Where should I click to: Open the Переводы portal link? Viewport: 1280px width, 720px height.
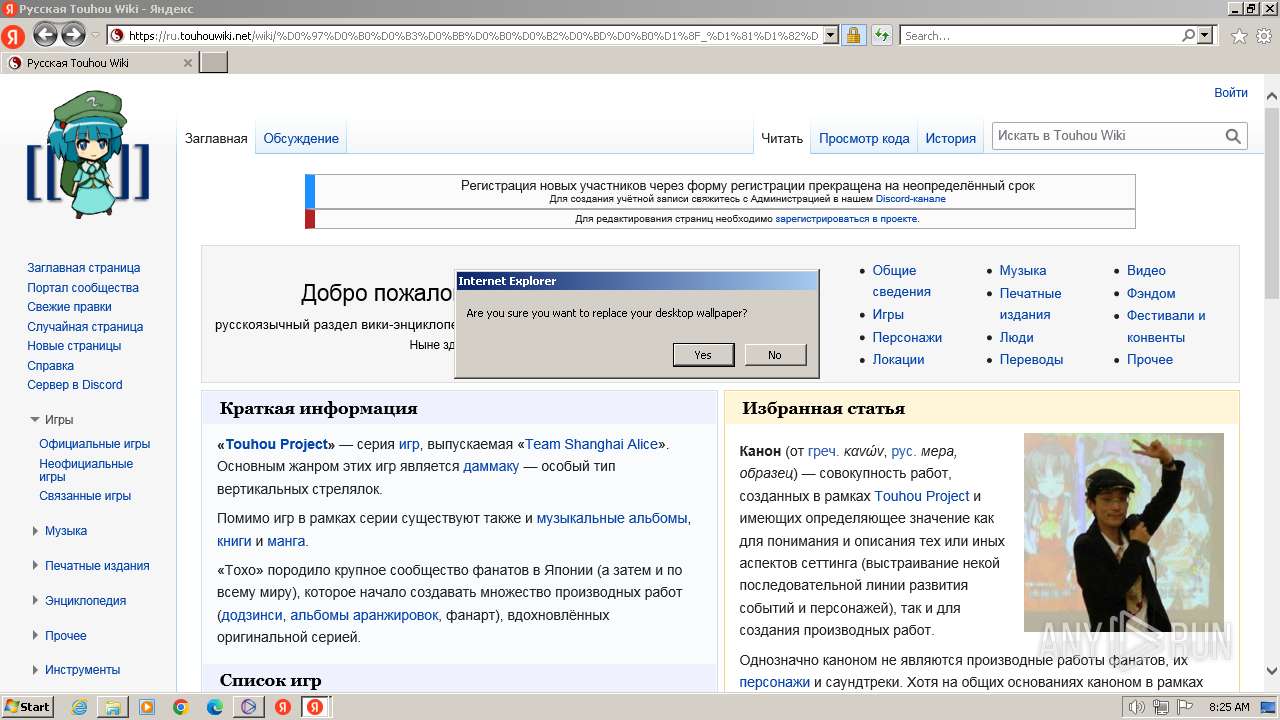pyautogui.click(x=1031, y=360)
